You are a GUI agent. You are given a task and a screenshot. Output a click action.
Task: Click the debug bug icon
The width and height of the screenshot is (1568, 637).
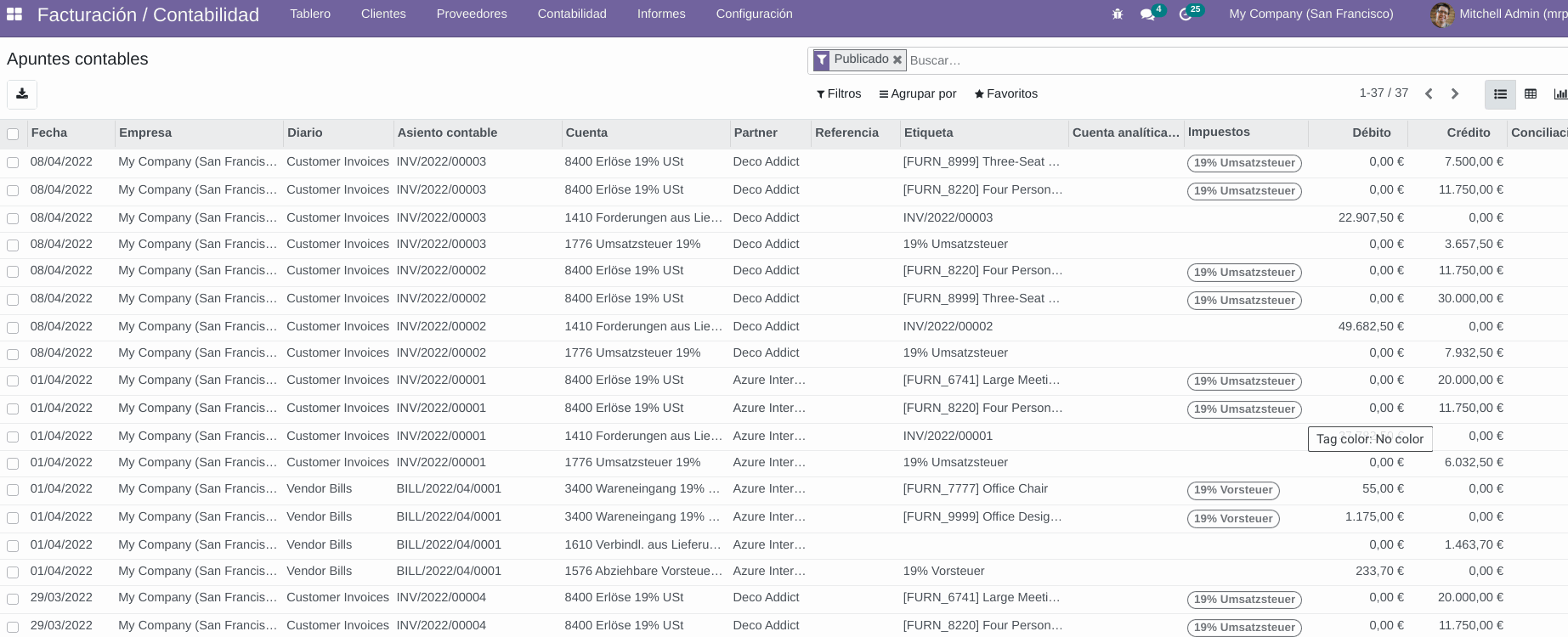pos(1118,14)
